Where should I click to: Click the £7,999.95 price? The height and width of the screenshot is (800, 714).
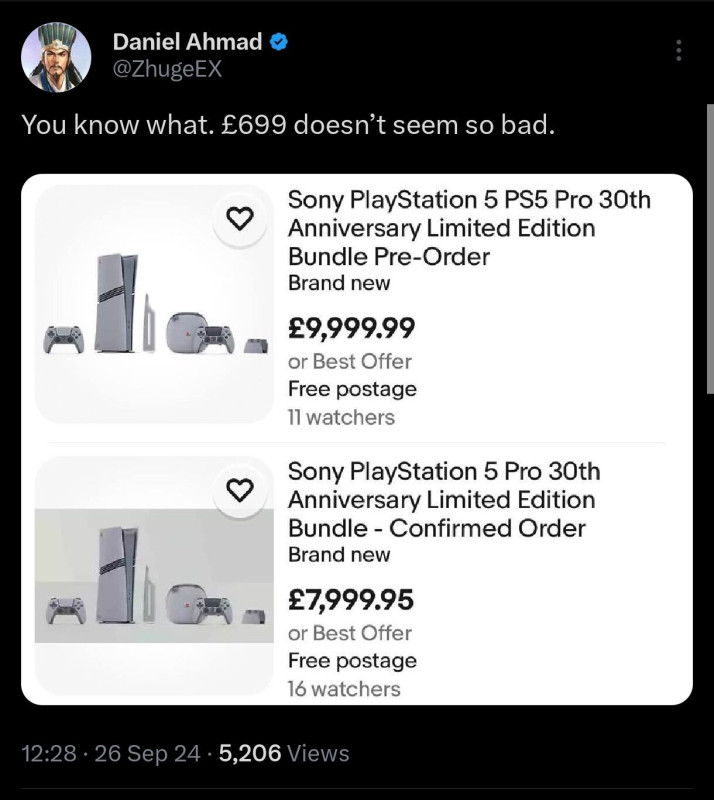(x=350, y=600)
